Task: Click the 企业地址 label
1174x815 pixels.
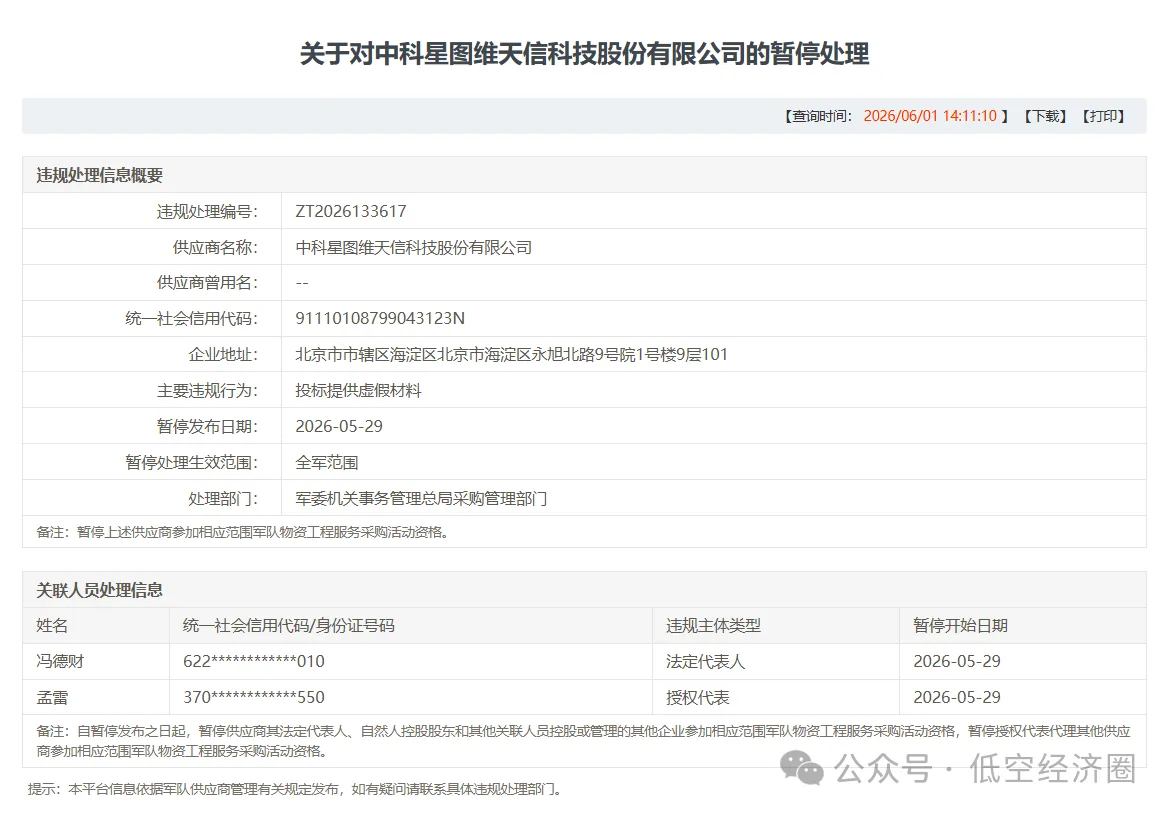Action: point(222,355)
